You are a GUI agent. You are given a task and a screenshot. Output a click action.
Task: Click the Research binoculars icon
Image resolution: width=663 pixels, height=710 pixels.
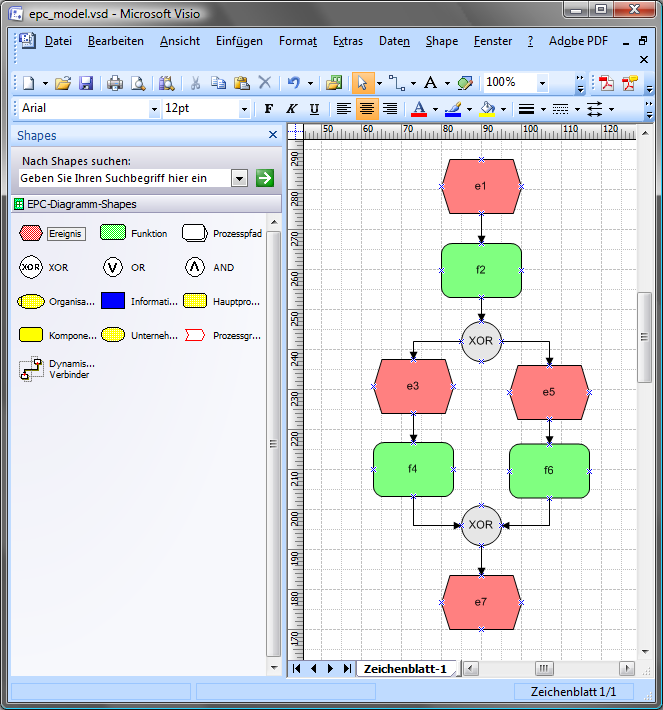pyautogui.click(x=167, y=83)
